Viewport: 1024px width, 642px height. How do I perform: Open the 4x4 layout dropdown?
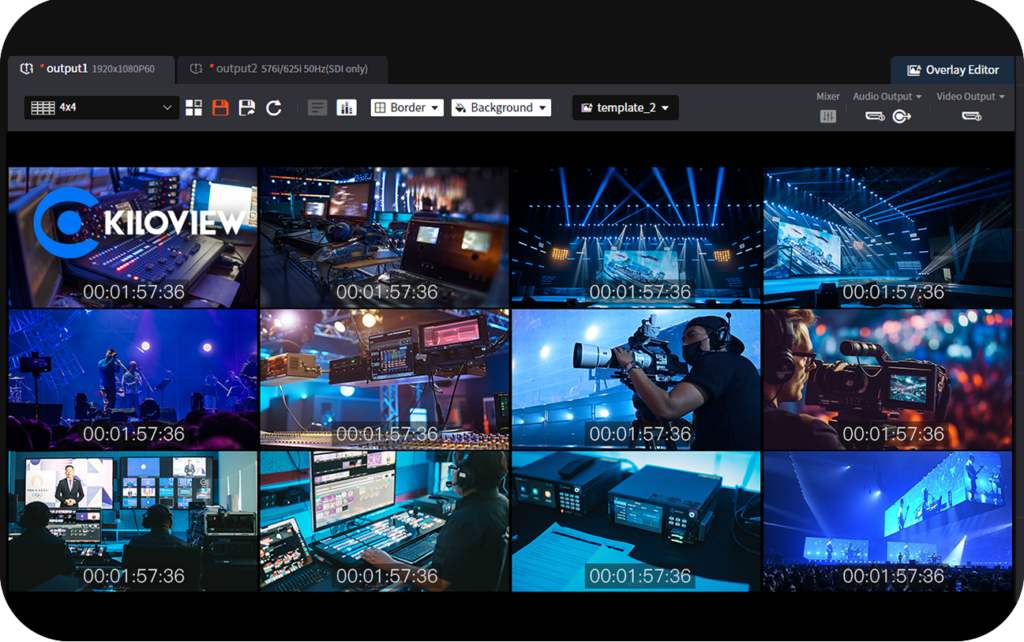coord(102,108)
